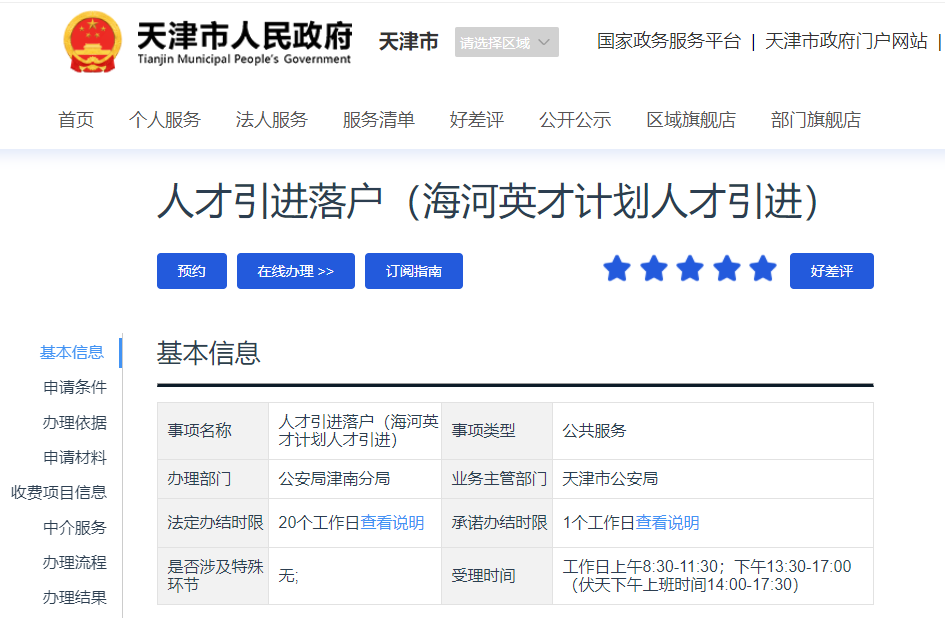
Task: Click 查看说明 beside 1个工作日
Action: (667, 523)
